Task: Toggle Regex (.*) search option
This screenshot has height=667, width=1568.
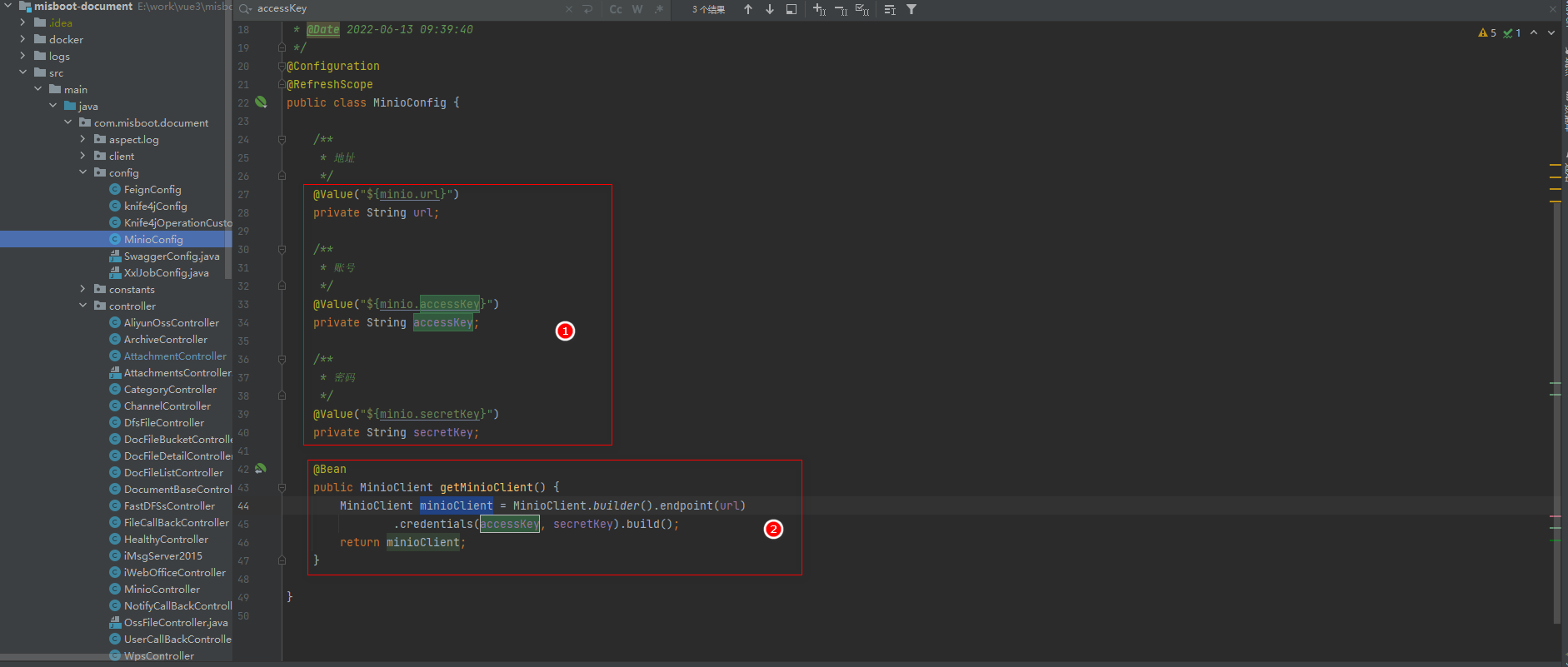Action: click(x=658, y=9)
